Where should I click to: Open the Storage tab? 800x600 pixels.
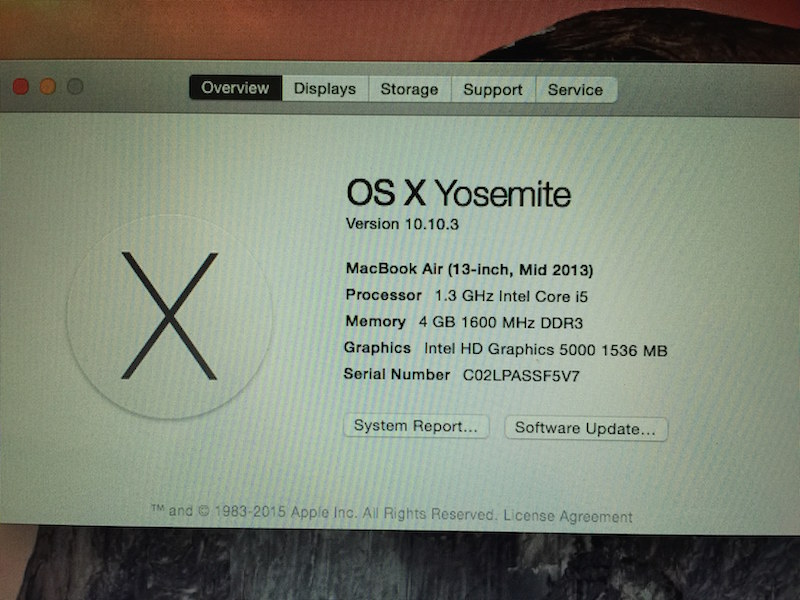coord(409,89)
